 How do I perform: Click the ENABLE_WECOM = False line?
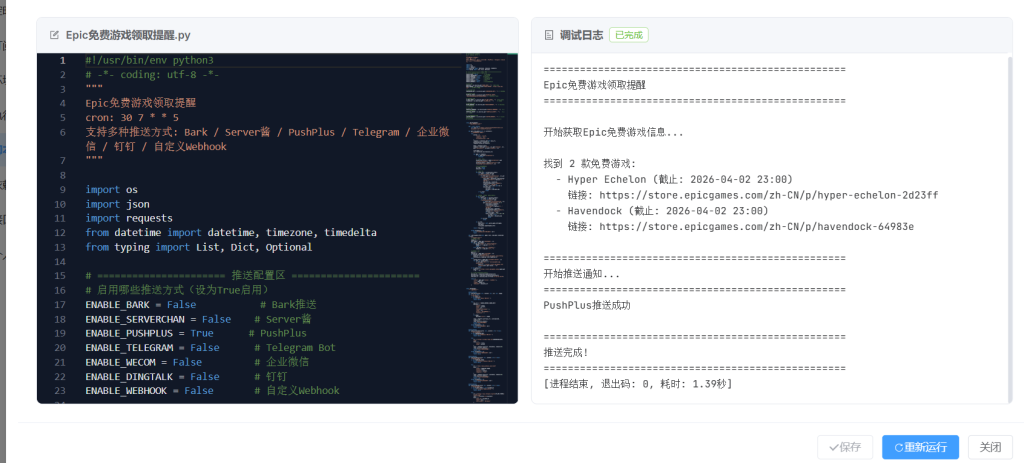coord(197,362)
